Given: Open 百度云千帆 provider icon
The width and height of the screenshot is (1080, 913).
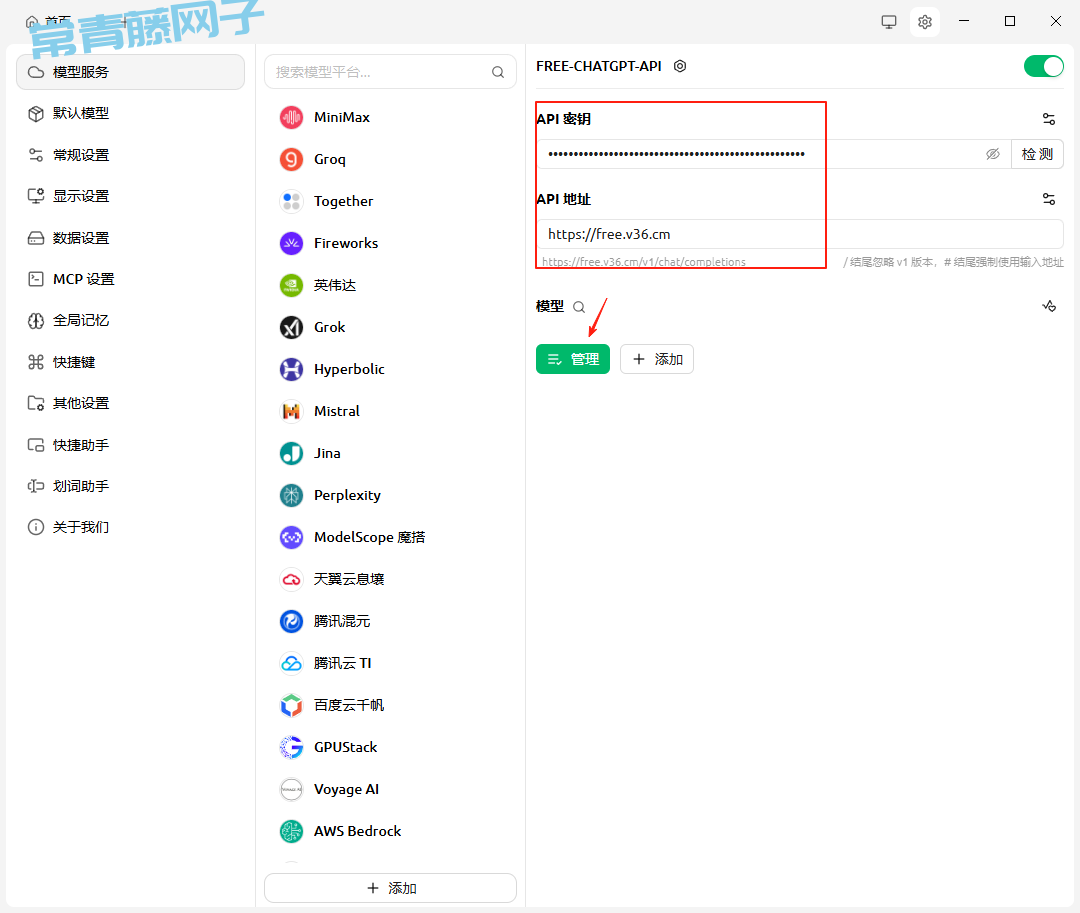Looking at the screenshot, I should (x=291, y=705).
